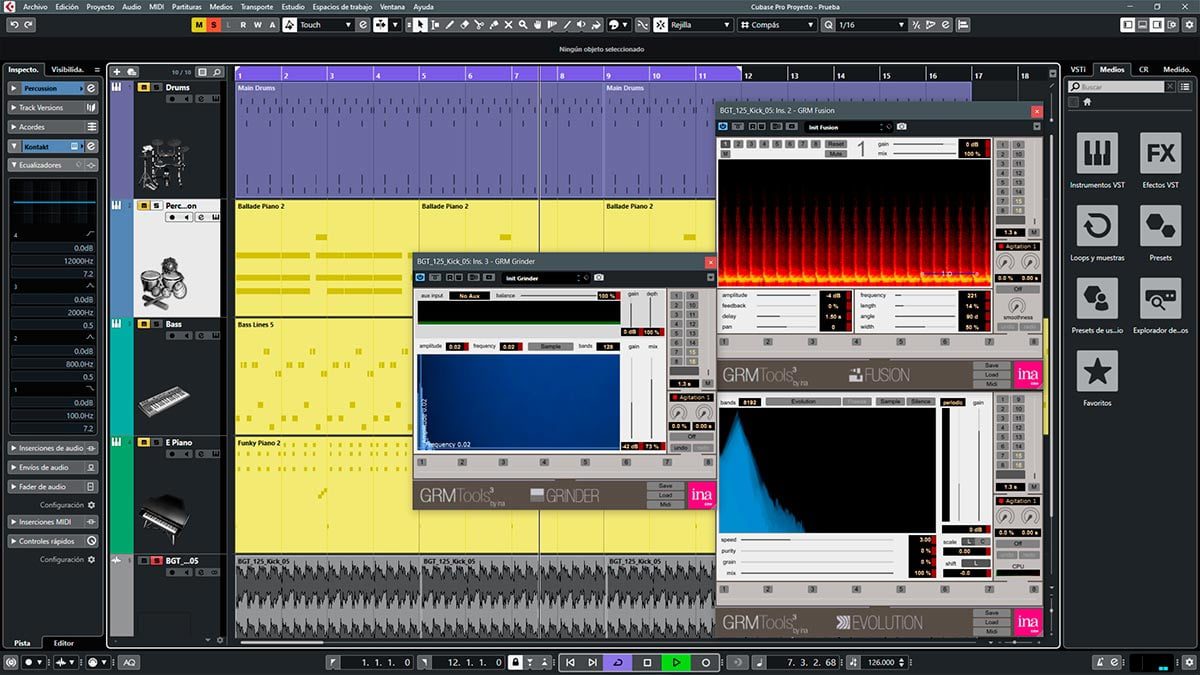Solo the Perc...on track
1200x675 pixels.
click(x=157, y=206)
